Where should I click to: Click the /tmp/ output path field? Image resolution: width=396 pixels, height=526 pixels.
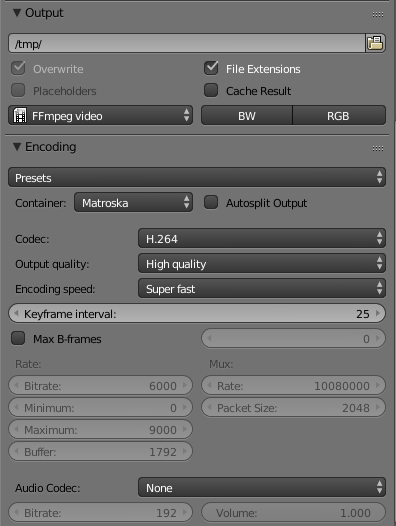[x=187, y=43]
